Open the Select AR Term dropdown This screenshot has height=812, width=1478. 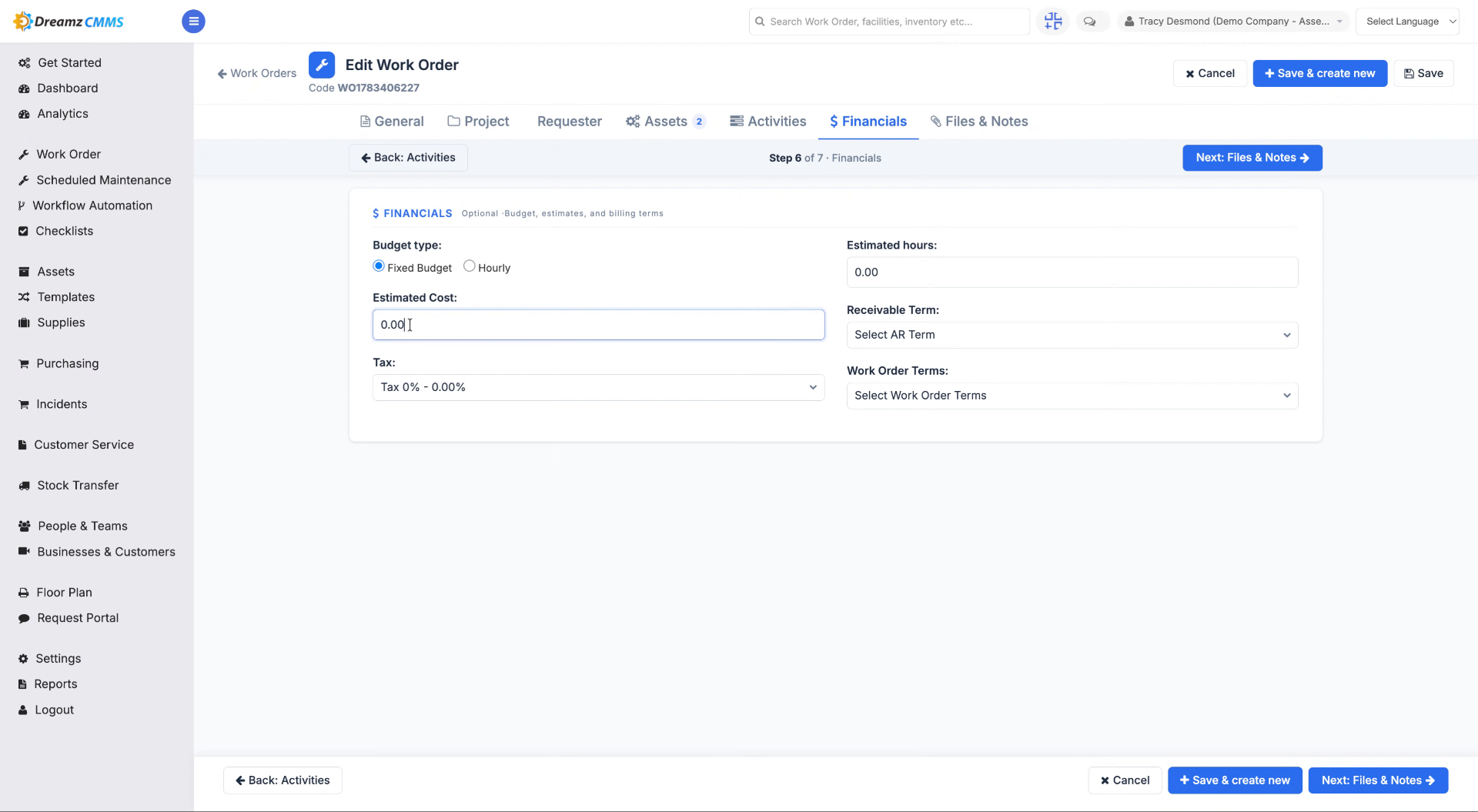[x=1072, y=336]
